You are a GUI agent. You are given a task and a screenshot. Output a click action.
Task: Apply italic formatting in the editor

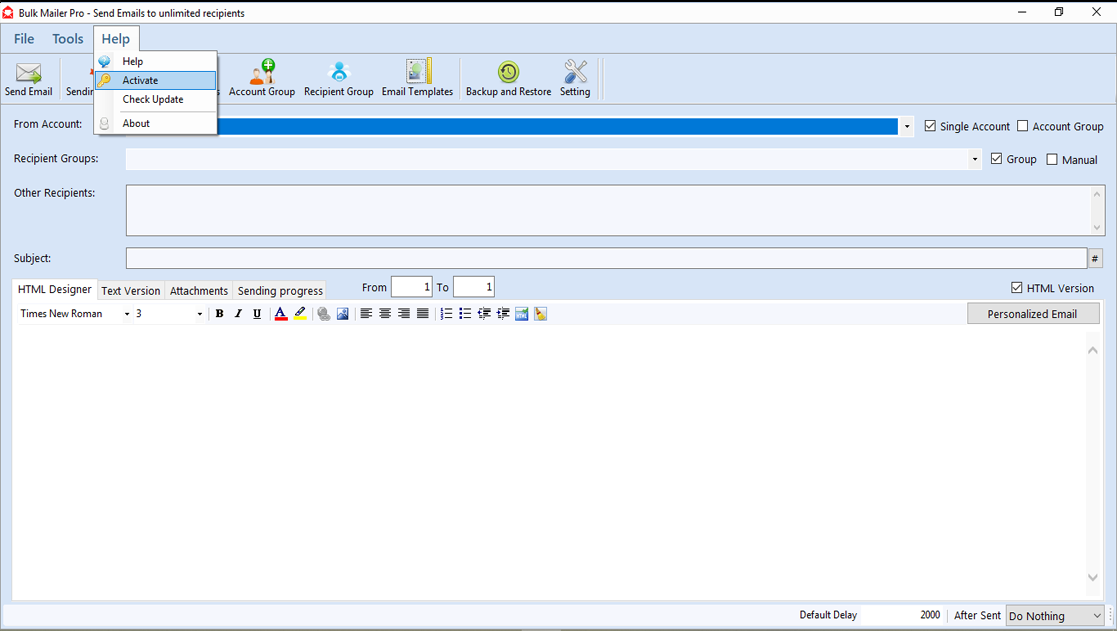(238, 313)
